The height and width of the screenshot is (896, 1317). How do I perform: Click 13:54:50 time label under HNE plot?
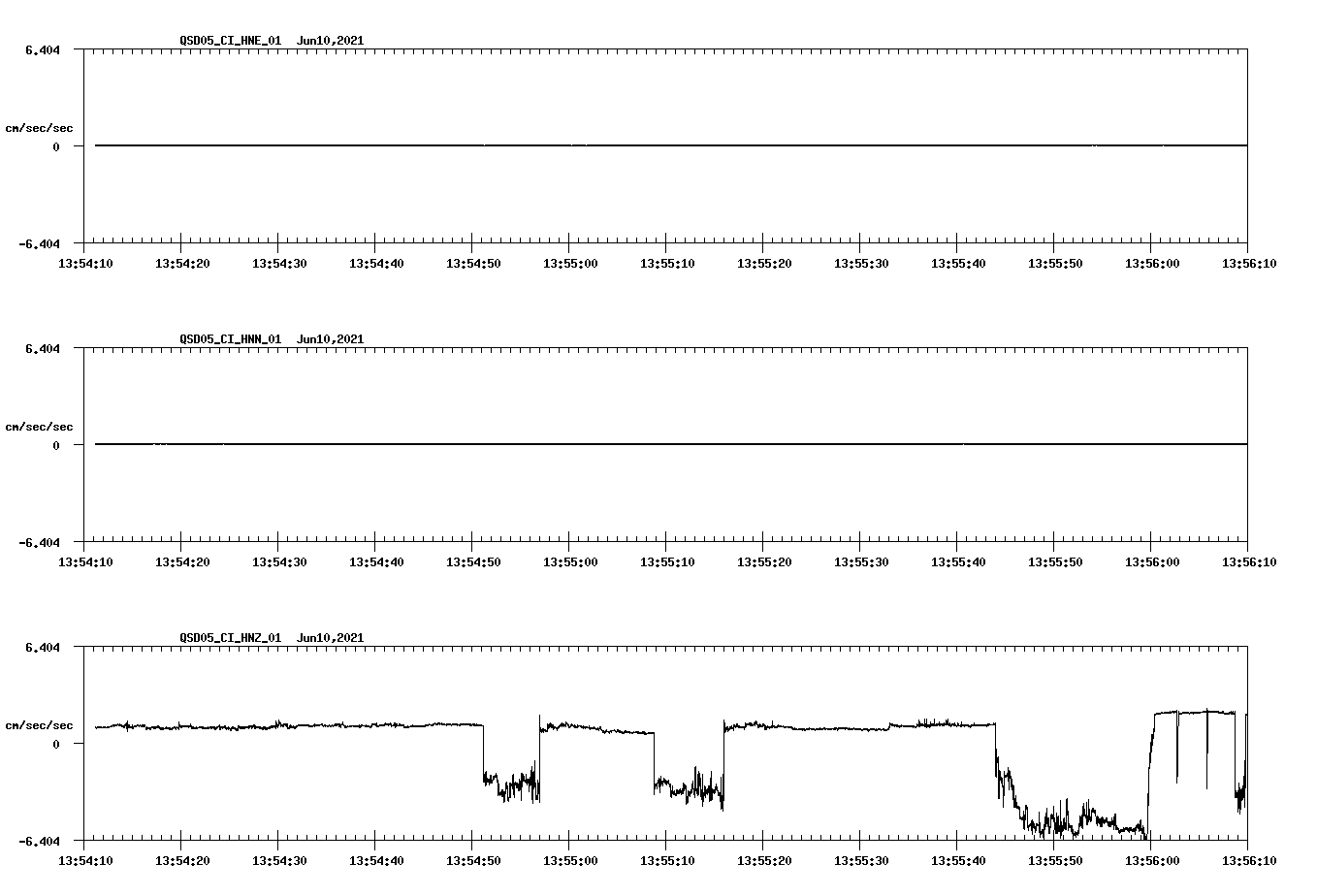click(472, 263)
